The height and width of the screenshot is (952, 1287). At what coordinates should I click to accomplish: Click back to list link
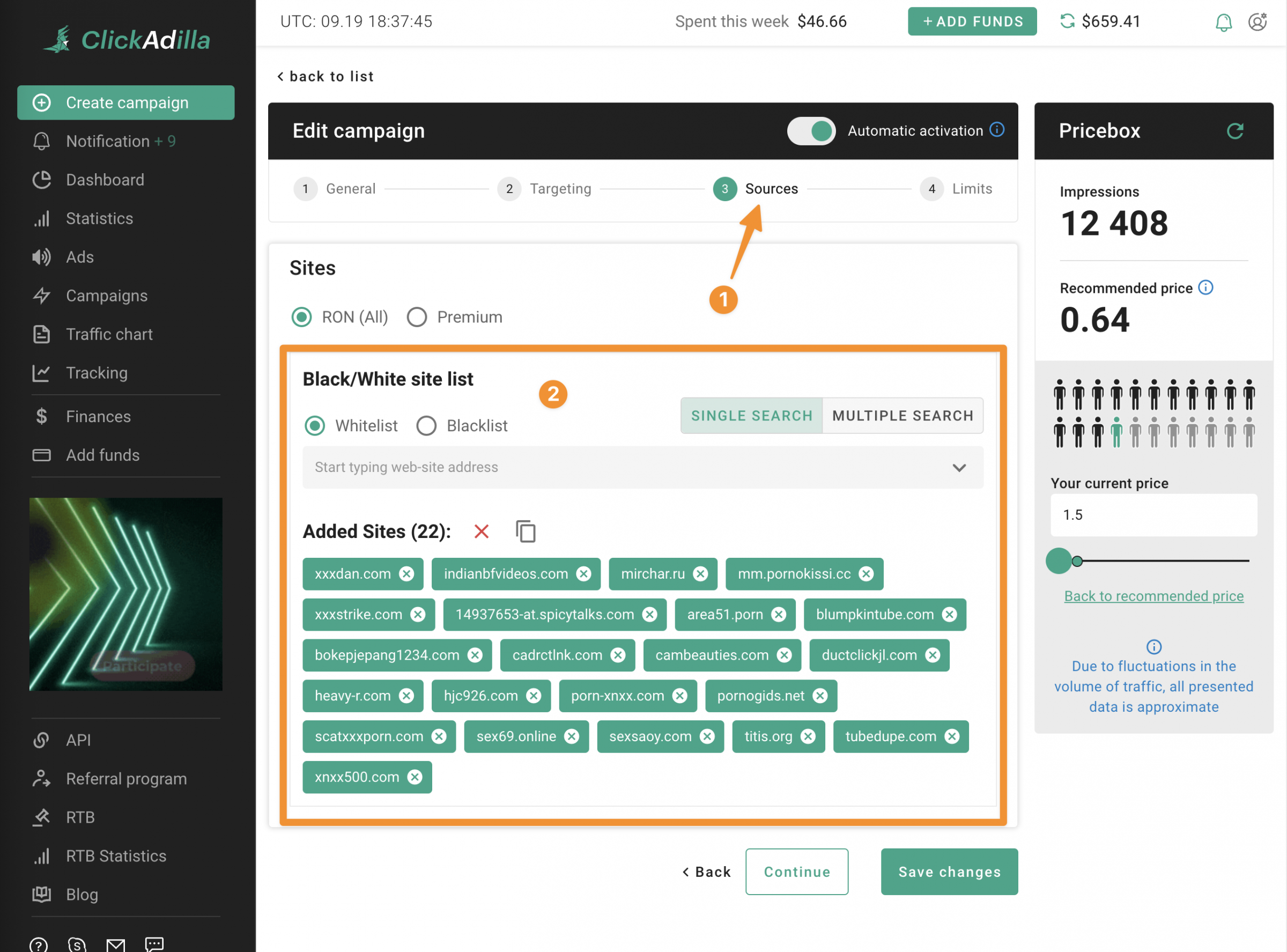(326, 76)
